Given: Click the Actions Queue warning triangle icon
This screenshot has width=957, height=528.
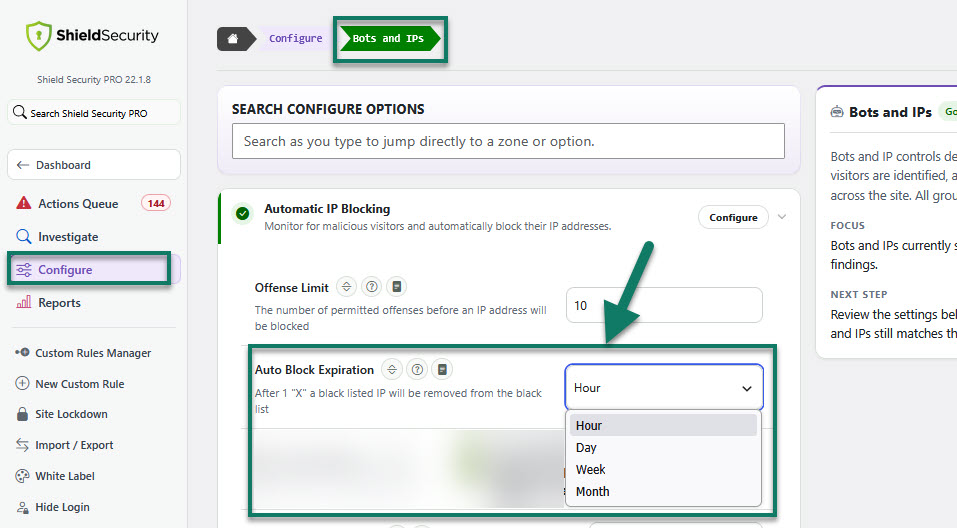Looking at the screenshot, I should [23, 203].
